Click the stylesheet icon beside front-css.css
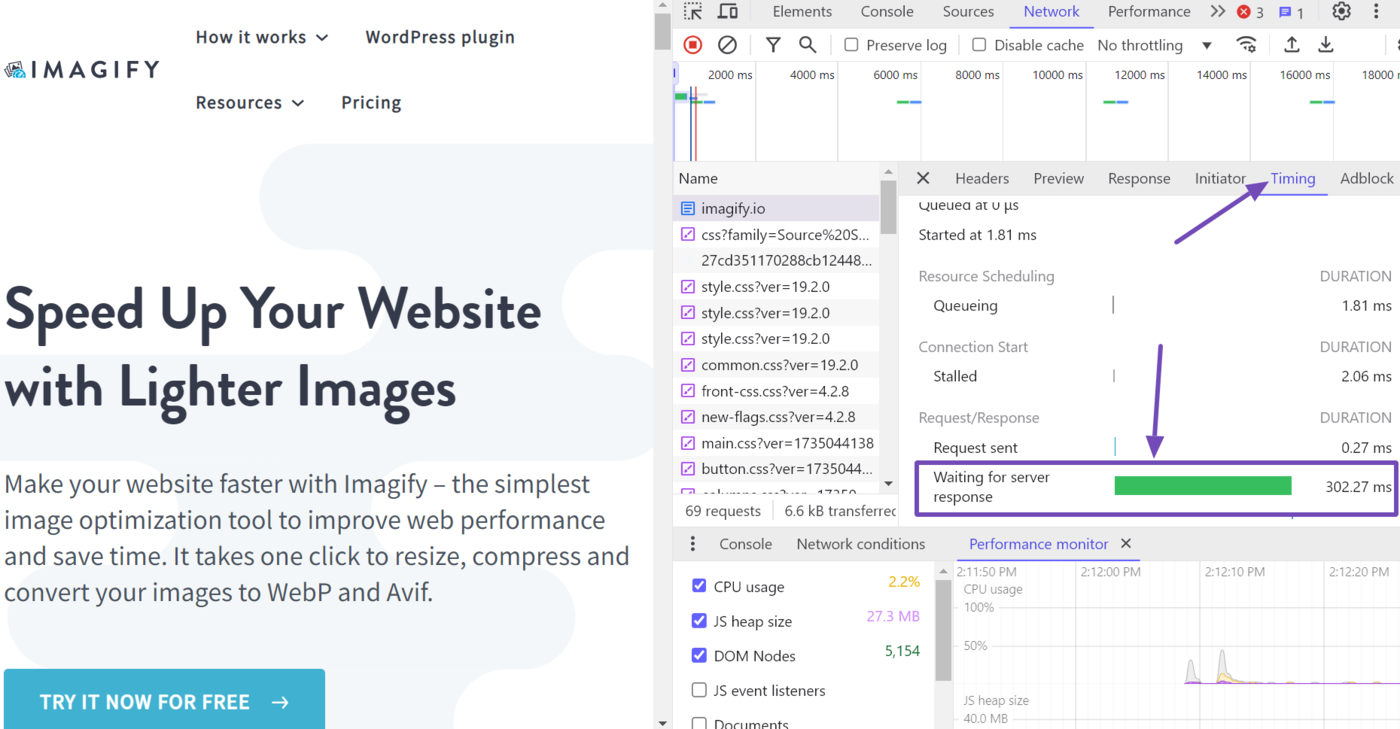 coord(688,390)
